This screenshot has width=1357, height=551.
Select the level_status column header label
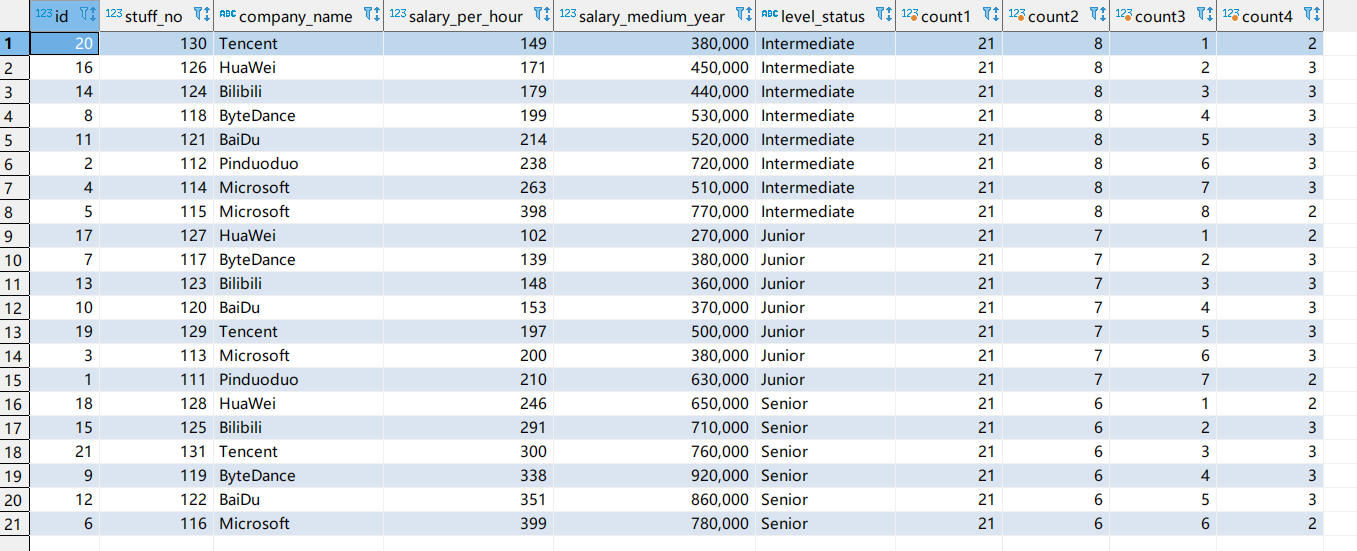pos(824,16)
